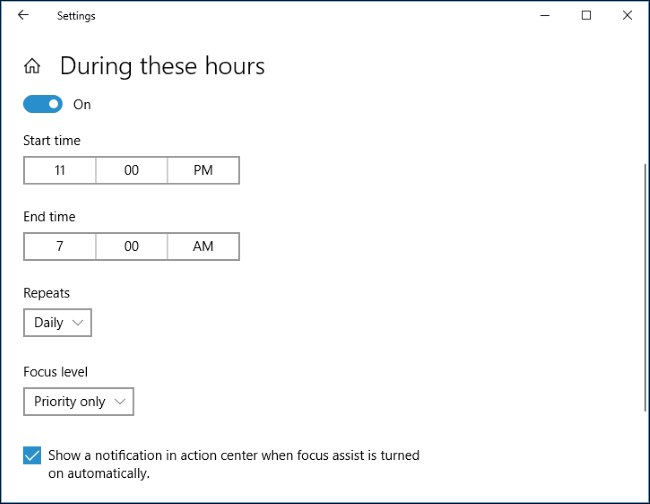Click the back arrow icon
The image size is (650, 504).
coord(23,15)
